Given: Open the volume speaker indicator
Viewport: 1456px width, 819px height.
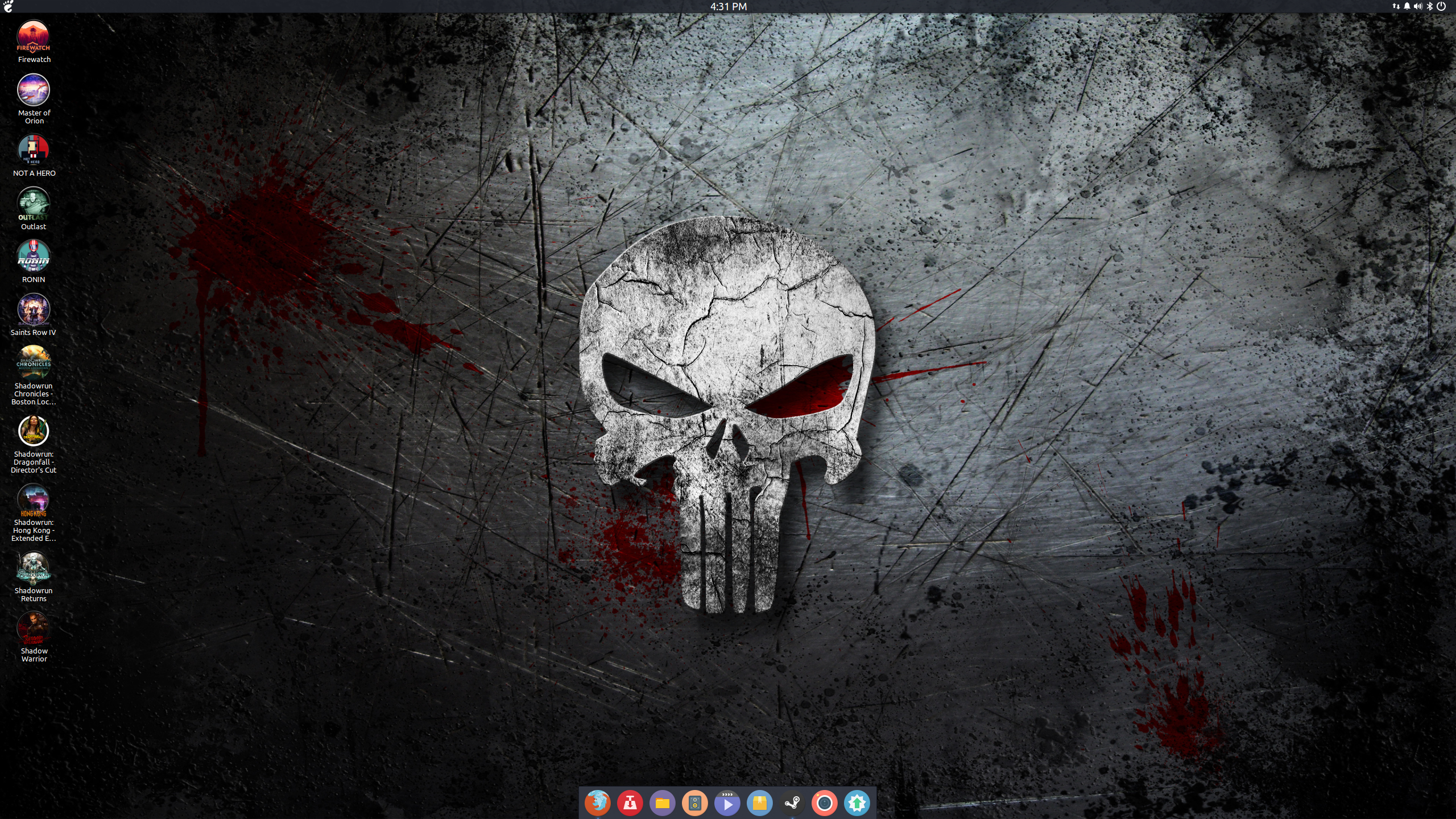Looking at the screenshot, I should coord(1418,6).
